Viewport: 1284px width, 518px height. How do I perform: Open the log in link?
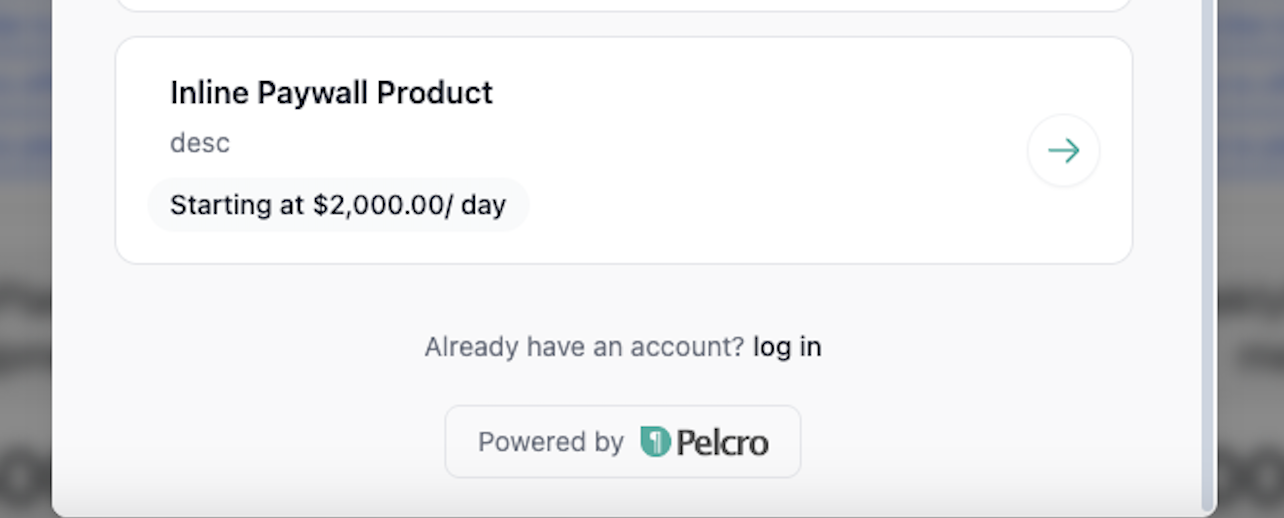[x=787, y=347]
